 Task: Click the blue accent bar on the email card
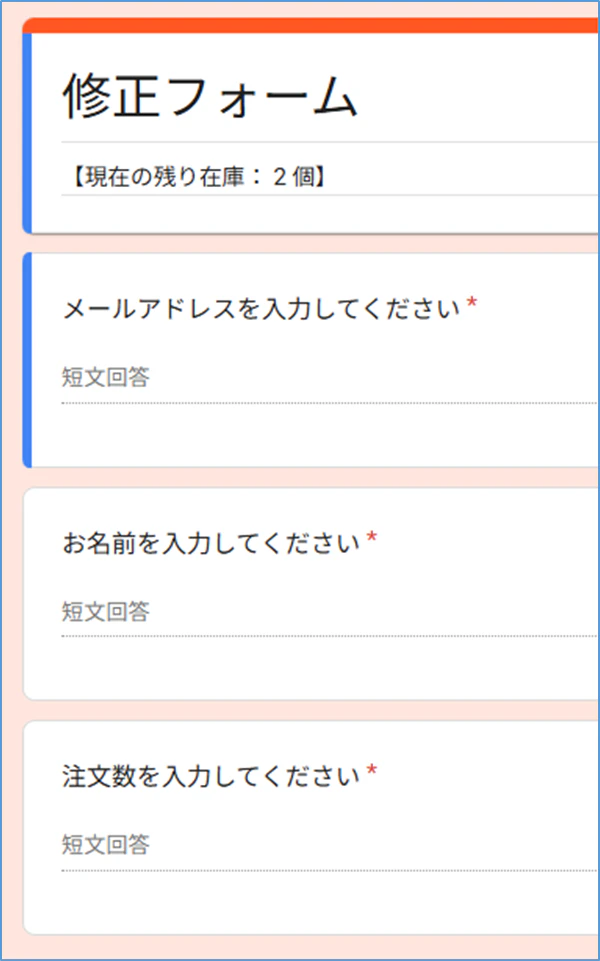coord(27,360)
